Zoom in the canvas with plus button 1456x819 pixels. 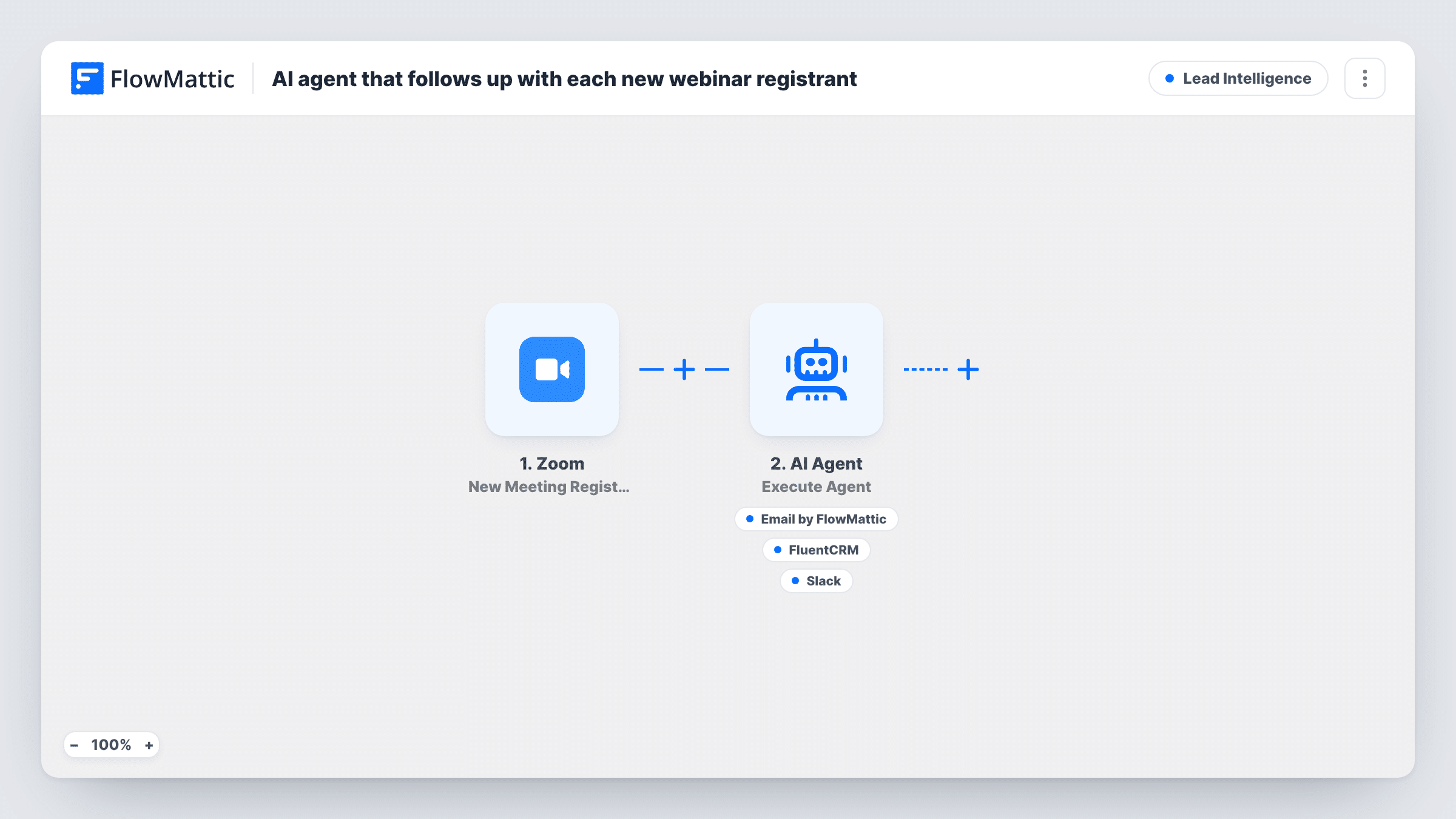(x=149, y=745)
